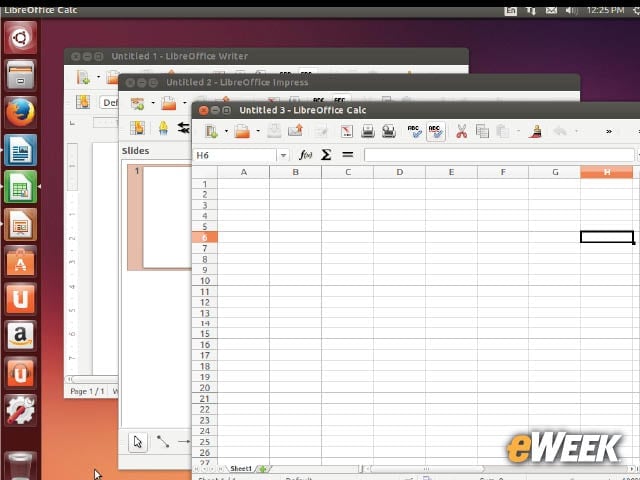Image resolution: width=640 pixels, height=480 pixels.
Task: Click the Styles and Formatting icon in Writer
Action: (x=83, y=102)
